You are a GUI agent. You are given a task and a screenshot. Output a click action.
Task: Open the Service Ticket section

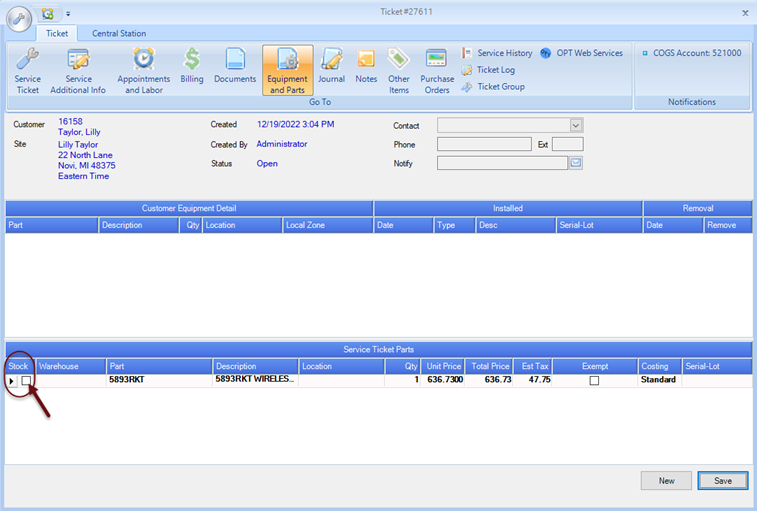(x=28, y=69)
